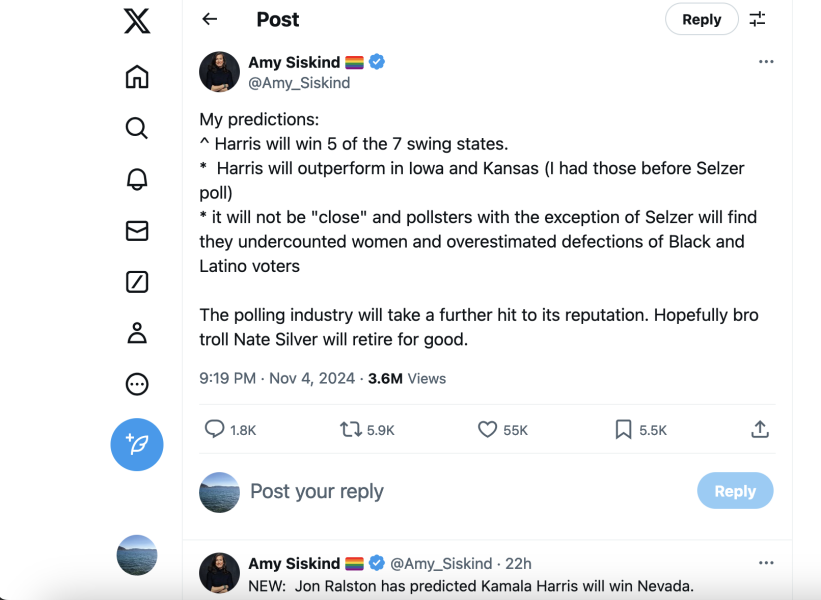The width and height of the screenshot is (821, 600).
Task: Open three-dot menu on Jon Ralston reply
Action: click(x=766, y=563)
